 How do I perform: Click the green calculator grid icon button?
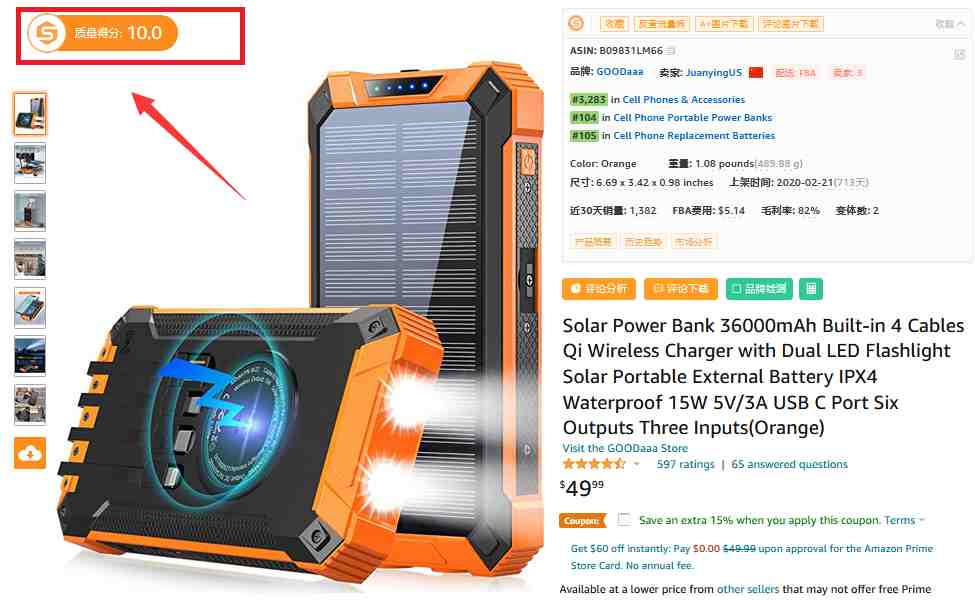click(811, 288)
